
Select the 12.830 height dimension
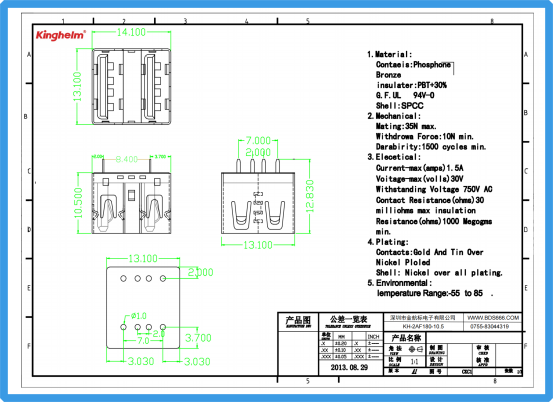[x=310, y=196]
